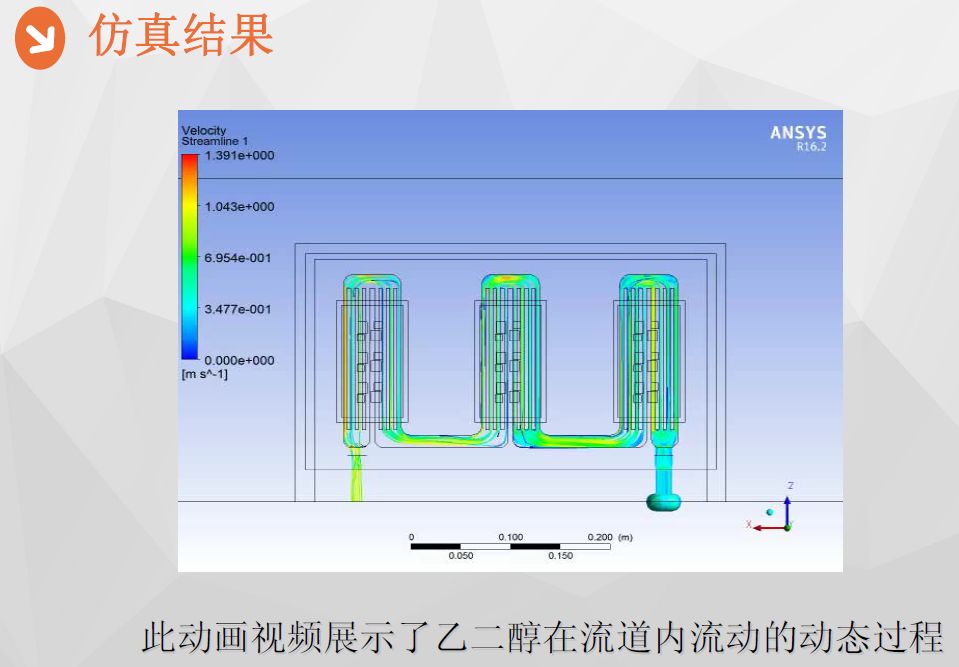Click the blue Z axis arrow

pos(788,507)
